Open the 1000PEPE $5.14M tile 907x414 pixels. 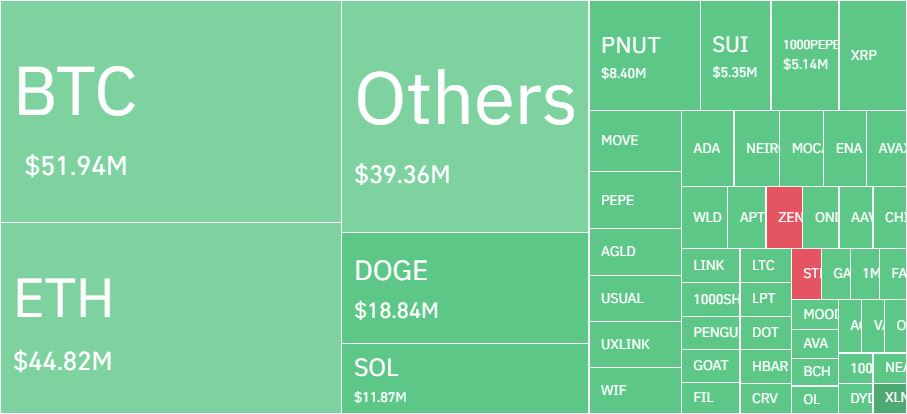coord(805,55)
